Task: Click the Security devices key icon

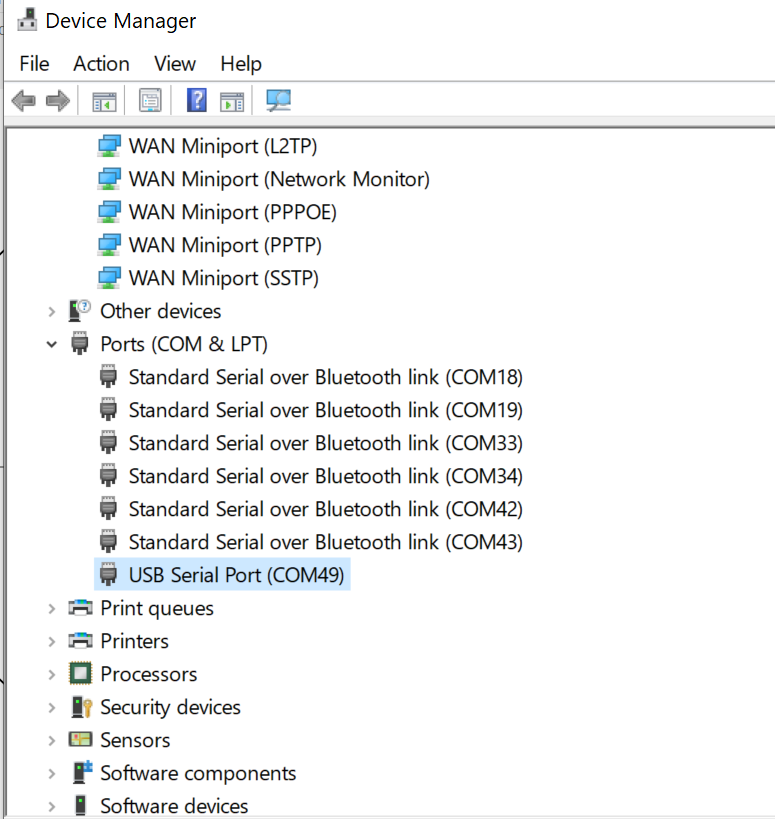Action: 81,707
